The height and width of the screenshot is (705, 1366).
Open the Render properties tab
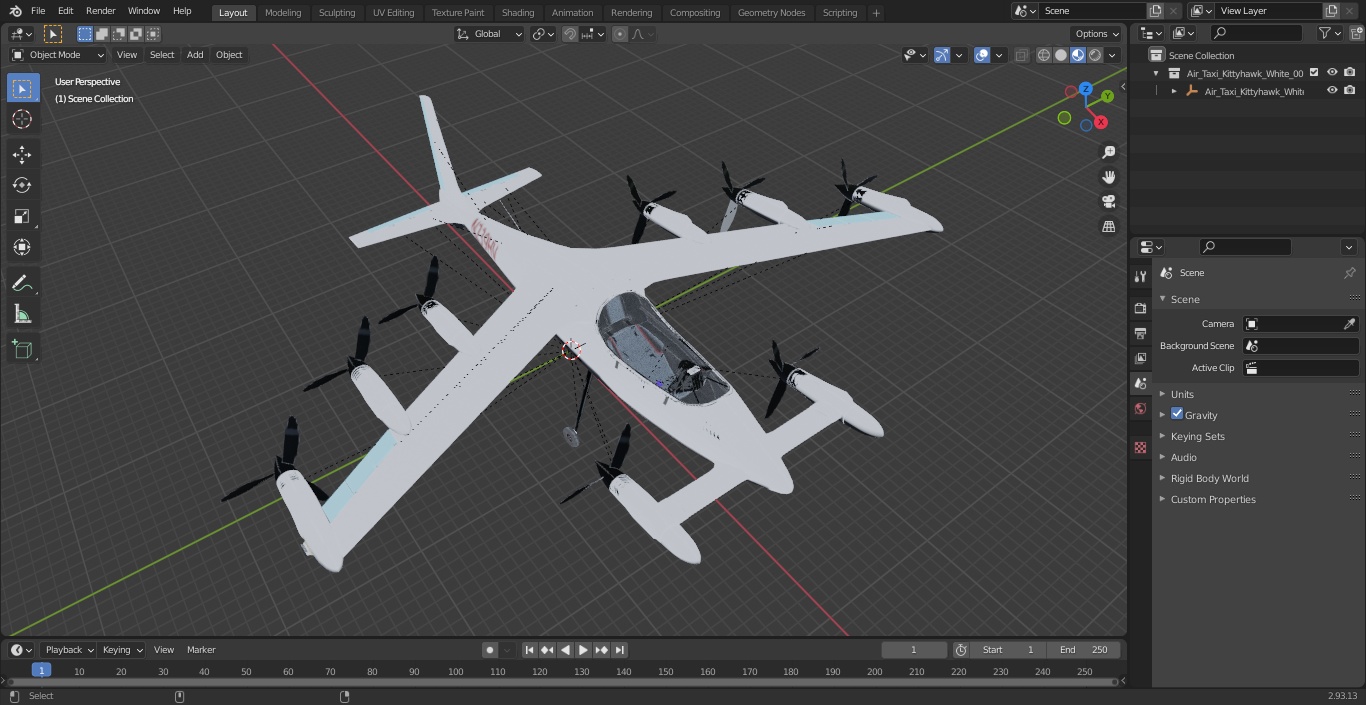pos(1140,308)
